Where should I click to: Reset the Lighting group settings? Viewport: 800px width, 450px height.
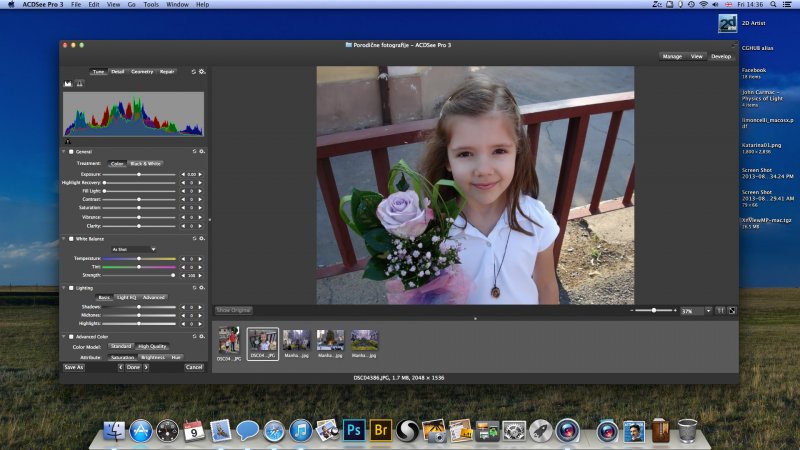pos(194,288)
